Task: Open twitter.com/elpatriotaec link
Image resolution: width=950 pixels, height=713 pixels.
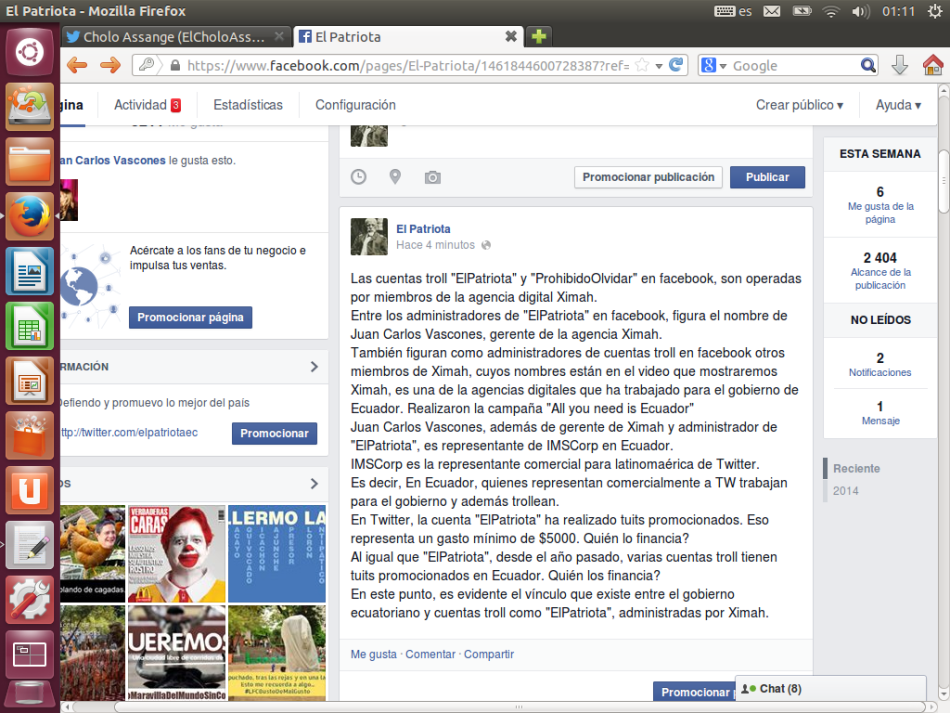Action: 129,433
